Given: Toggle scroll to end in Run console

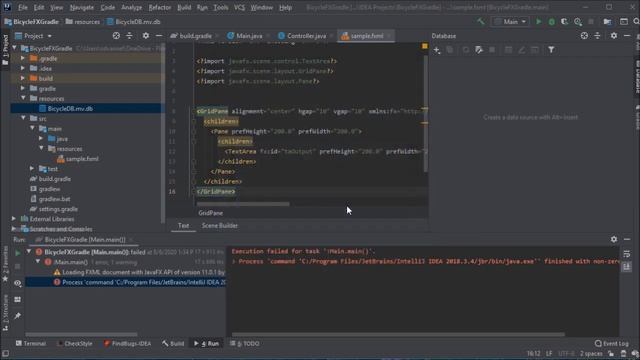Looking at the screenshot, I should click(x=627, y=267).
